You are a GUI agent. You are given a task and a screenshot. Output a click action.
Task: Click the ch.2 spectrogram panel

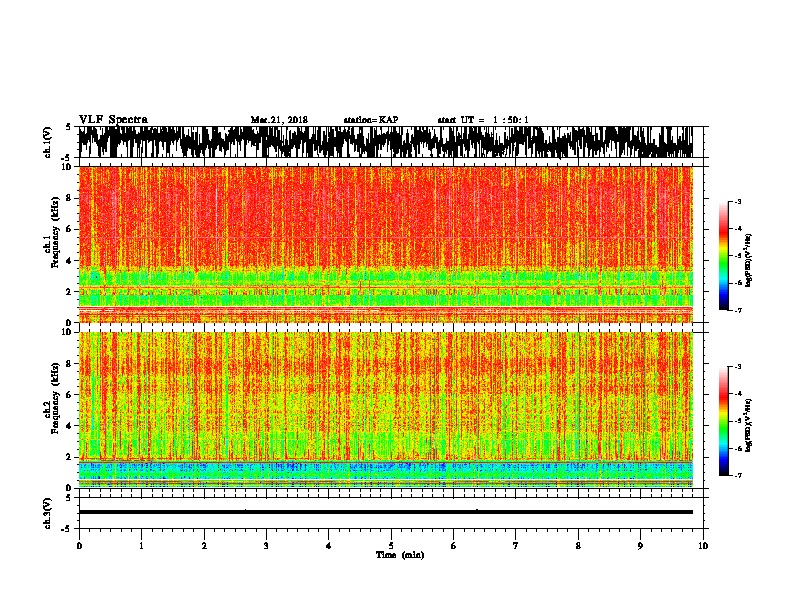[x=386, y=410]
